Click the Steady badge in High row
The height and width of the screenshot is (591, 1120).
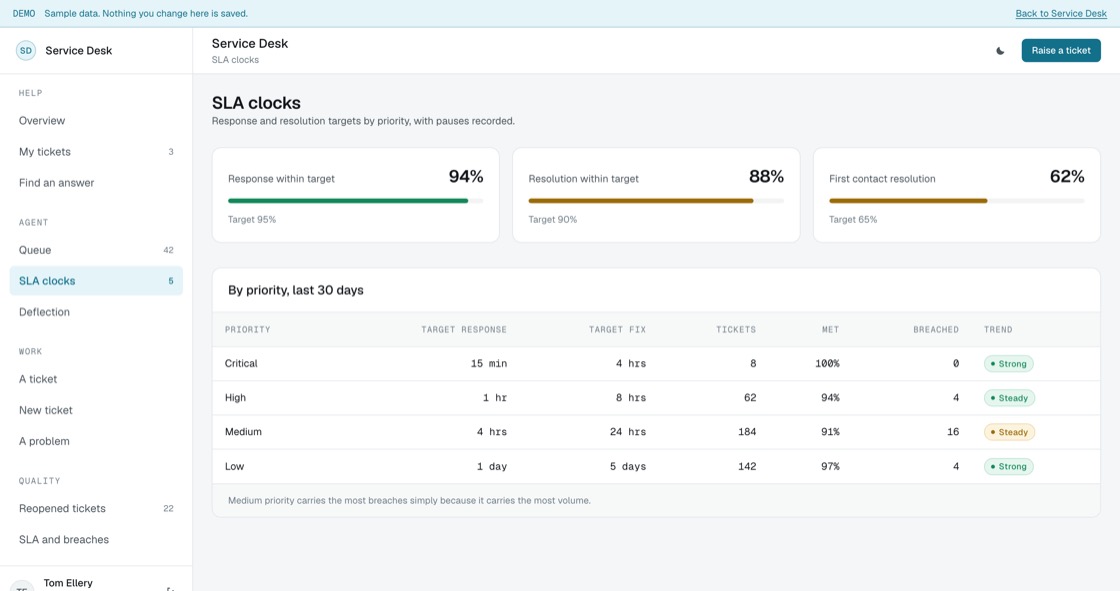(1009, 398)
